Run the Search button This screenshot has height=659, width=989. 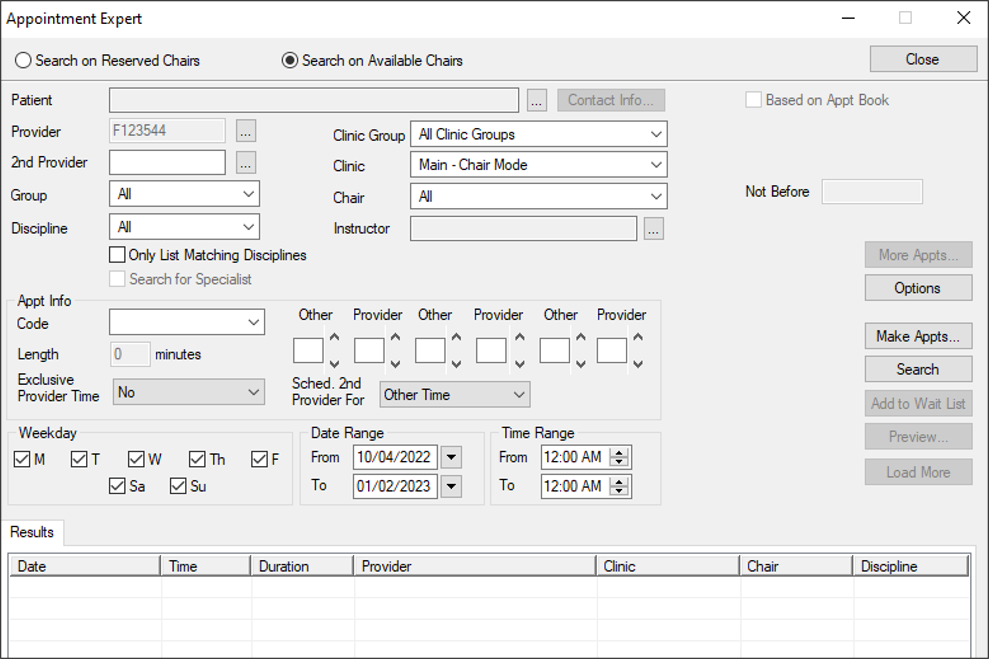tap(918, 370)
